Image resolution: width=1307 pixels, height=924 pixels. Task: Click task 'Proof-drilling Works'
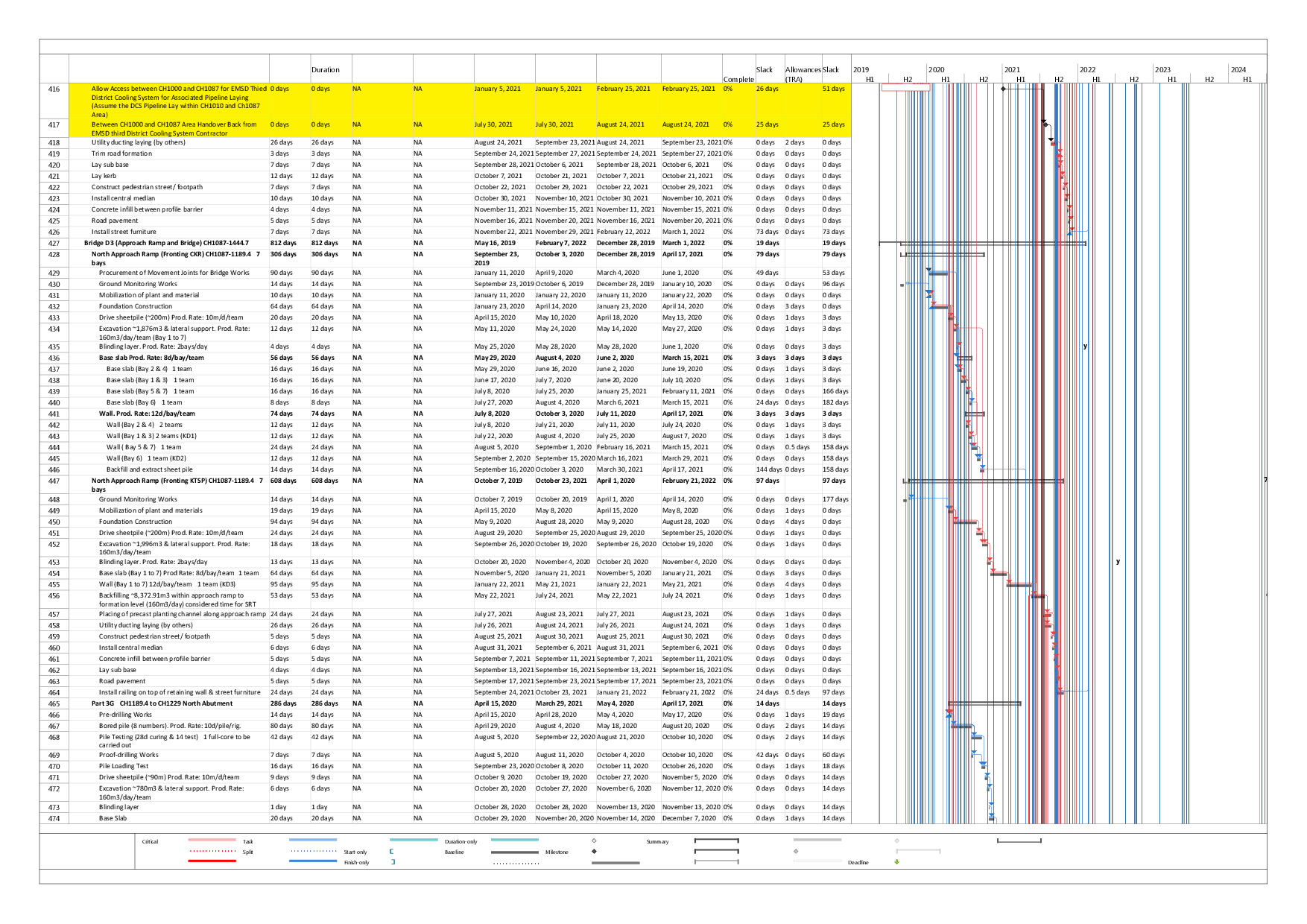pos(128,755)
